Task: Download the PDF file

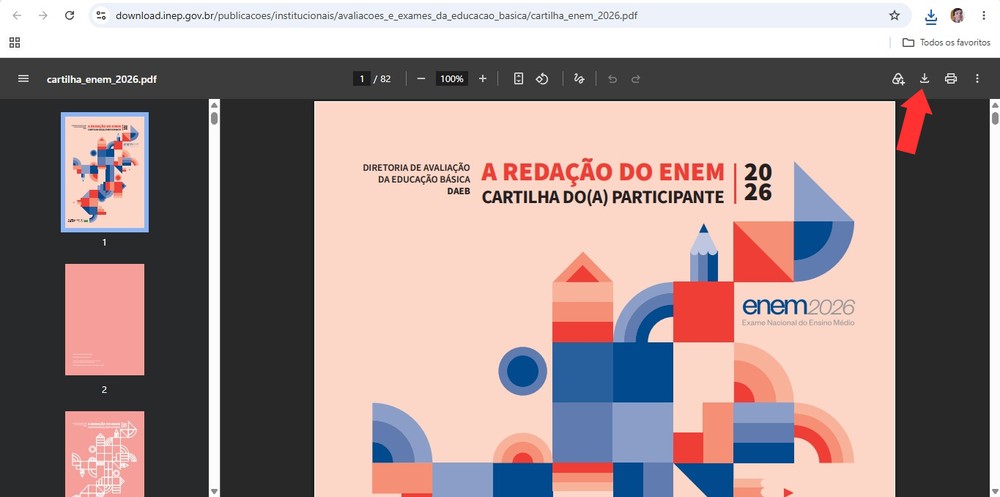Action: coord(924,78)
